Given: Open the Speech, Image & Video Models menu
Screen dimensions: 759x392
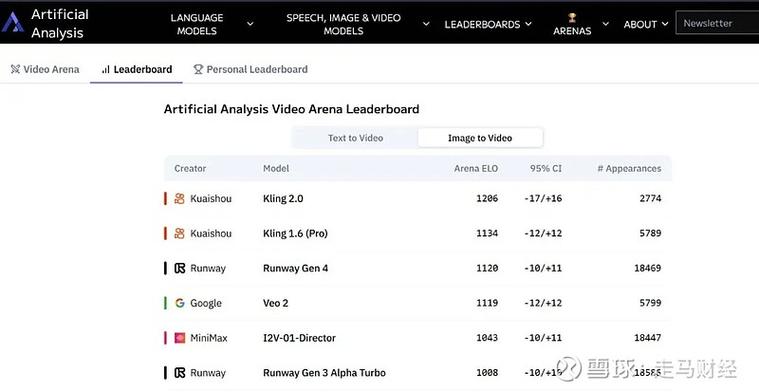Looking at the screenshot, I should tap(357, 24).
